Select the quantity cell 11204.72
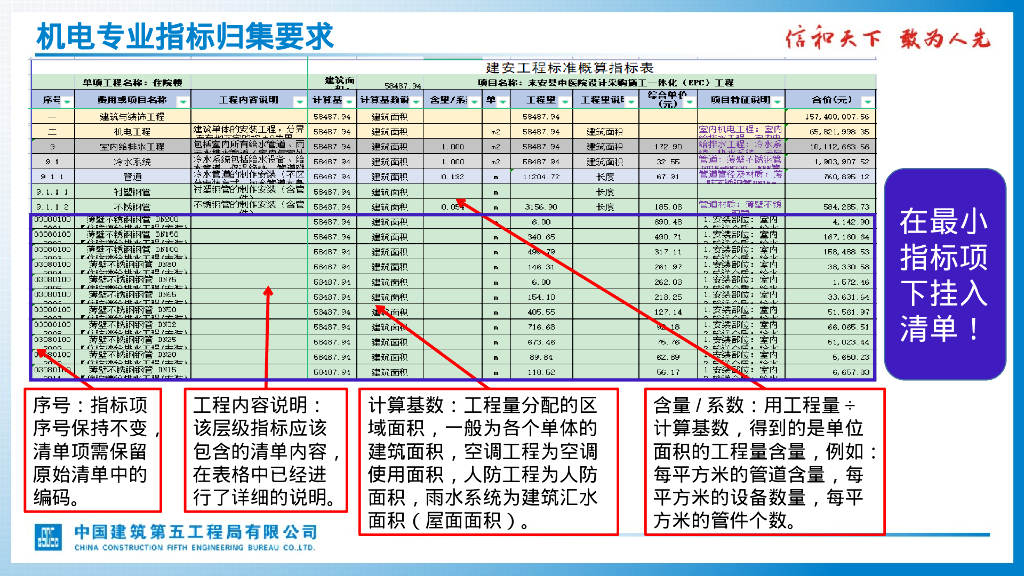 point(541,176)
